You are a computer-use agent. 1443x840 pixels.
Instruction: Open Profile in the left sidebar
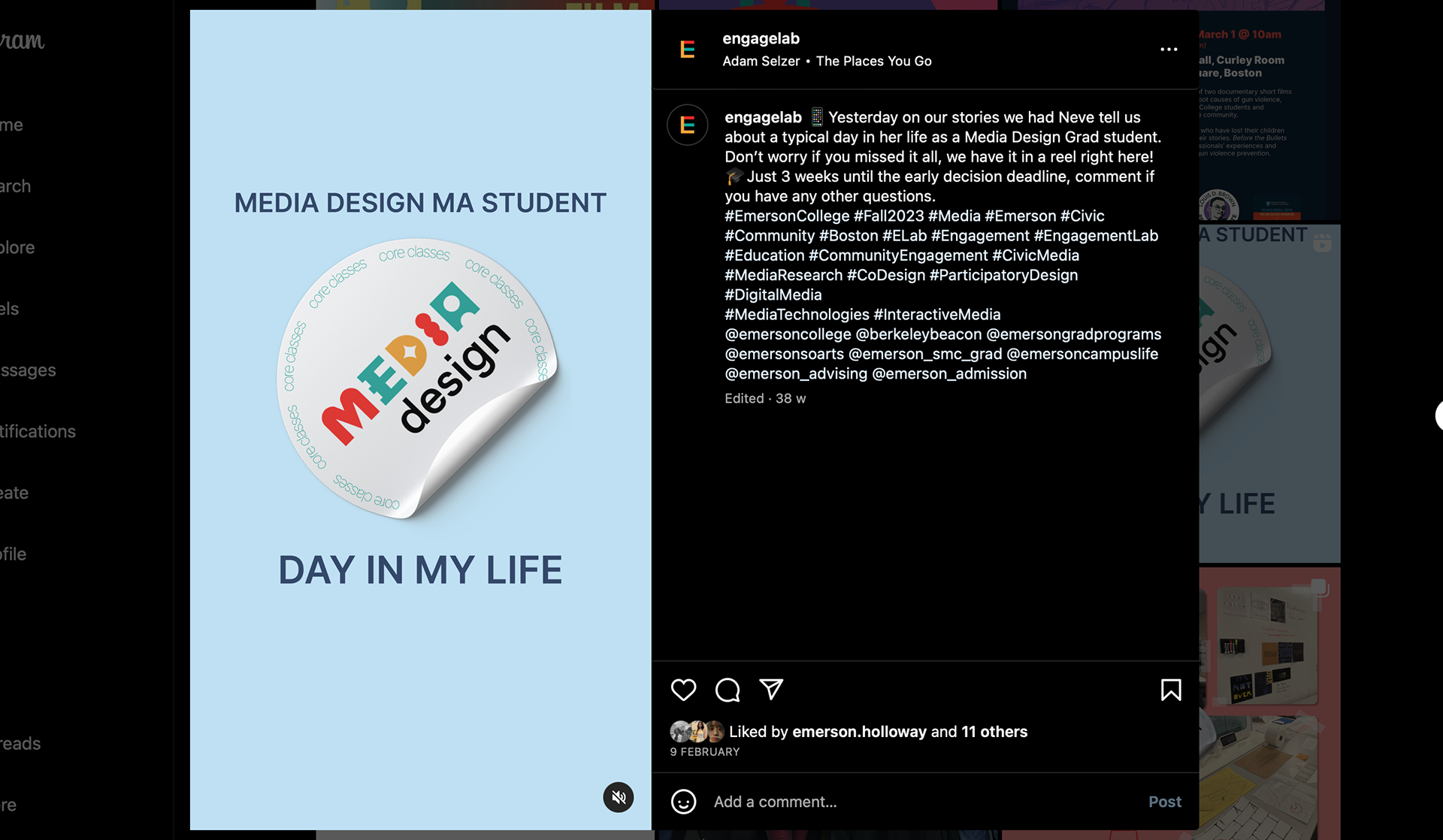[13, 554]
